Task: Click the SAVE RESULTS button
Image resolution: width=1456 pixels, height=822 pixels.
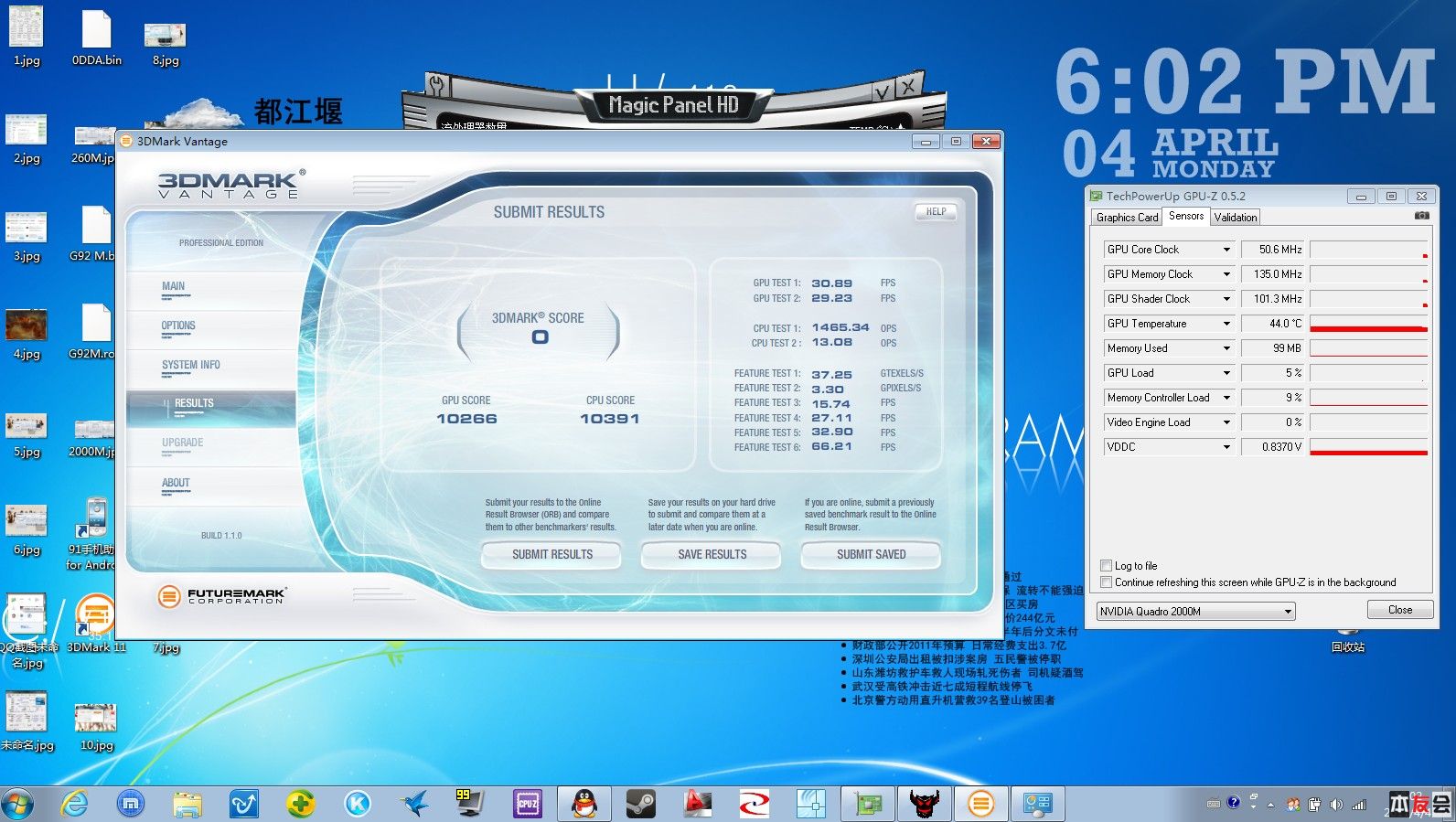Action: coord(712,555)
